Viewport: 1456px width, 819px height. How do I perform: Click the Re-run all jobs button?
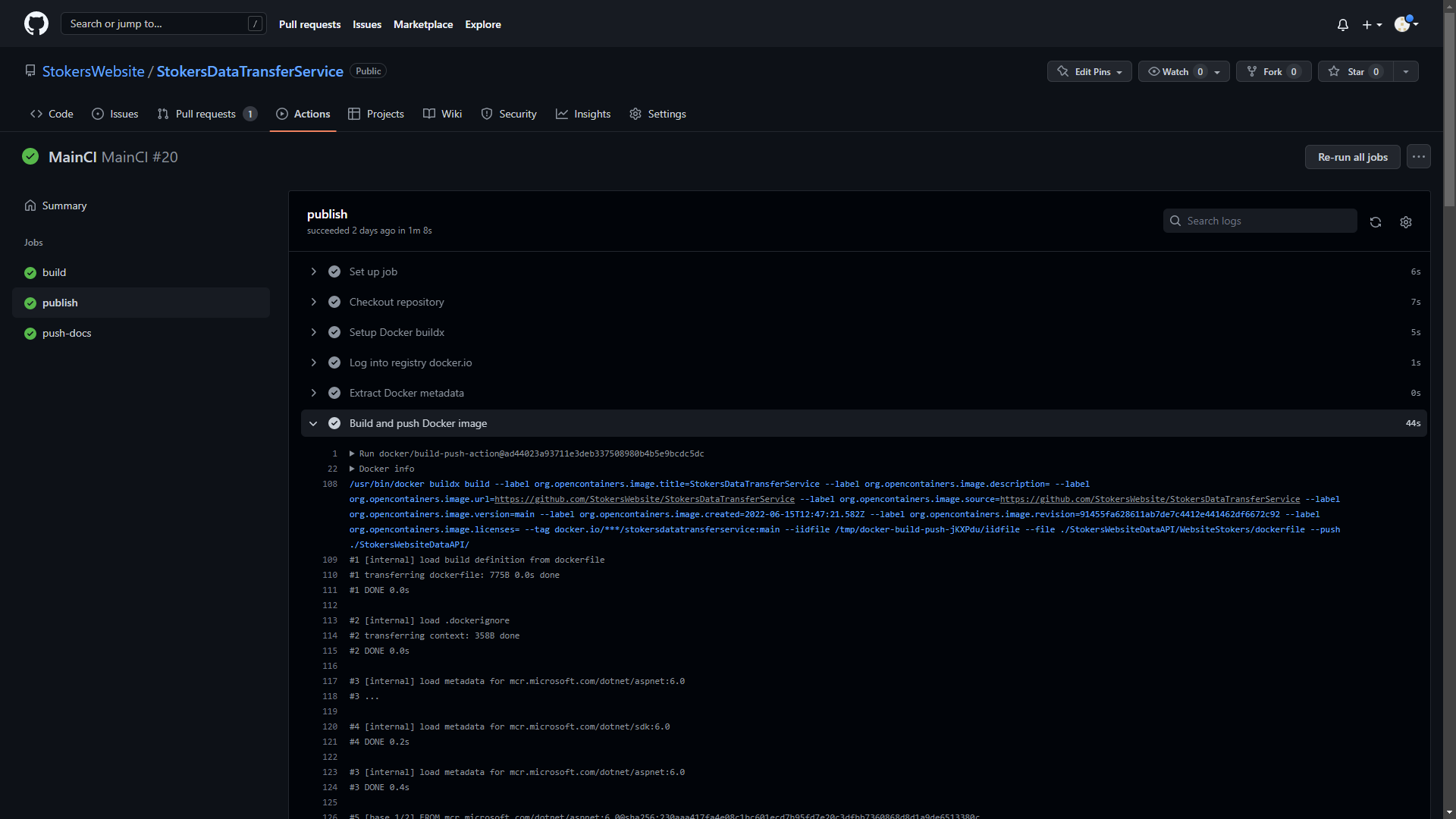[1352, 157]
